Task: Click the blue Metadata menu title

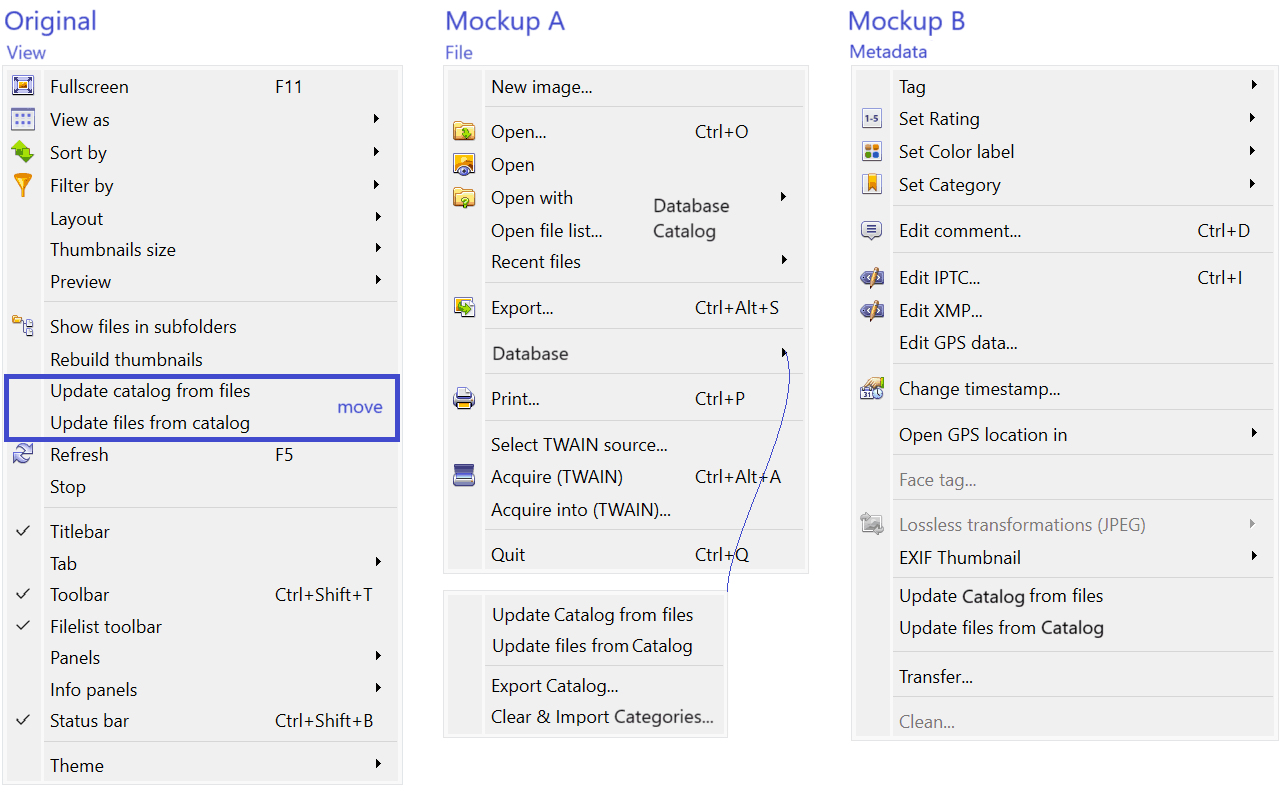Action: click(888, 52)
